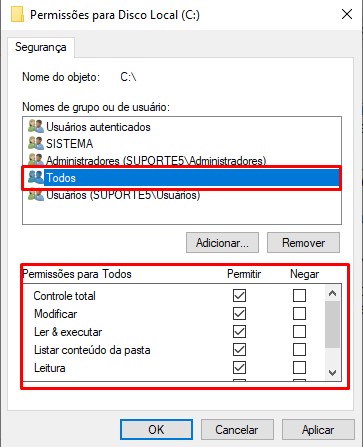Click the Administradores group icon

(x=36, y=160)
